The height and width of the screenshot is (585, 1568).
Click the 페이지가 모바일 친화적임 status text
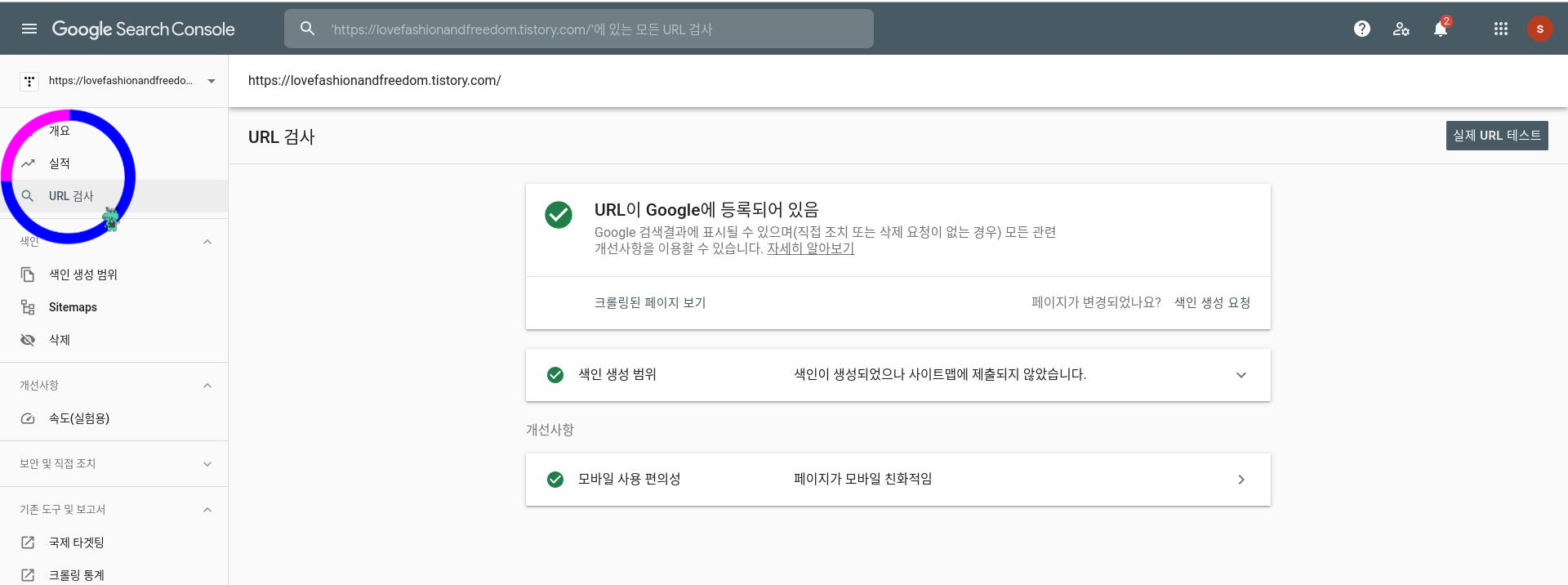(863, 480)
